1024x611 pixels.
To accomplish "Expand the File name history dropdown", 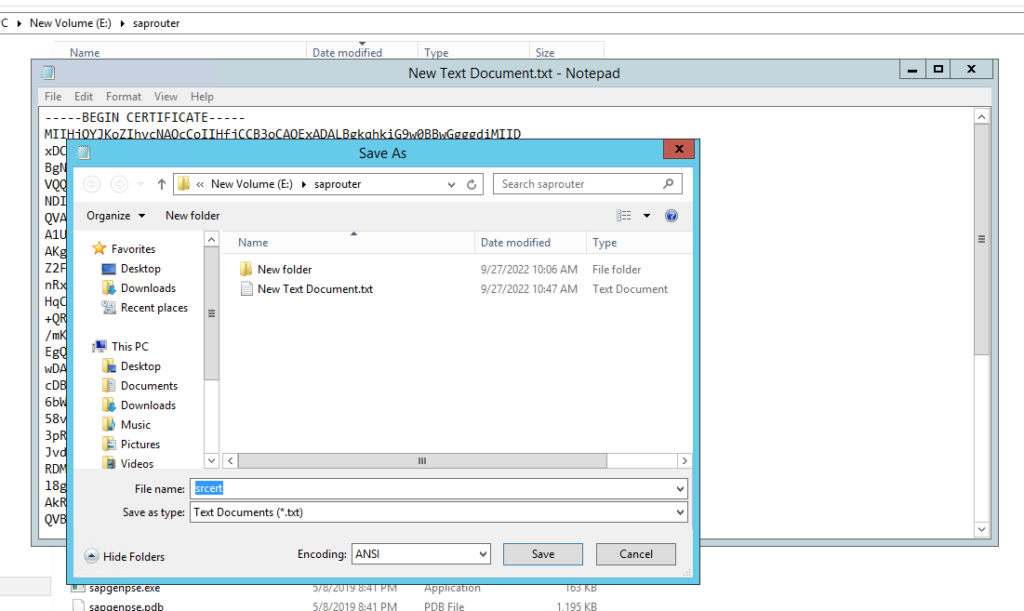I will pyautogui.click(x=678, y=488).
